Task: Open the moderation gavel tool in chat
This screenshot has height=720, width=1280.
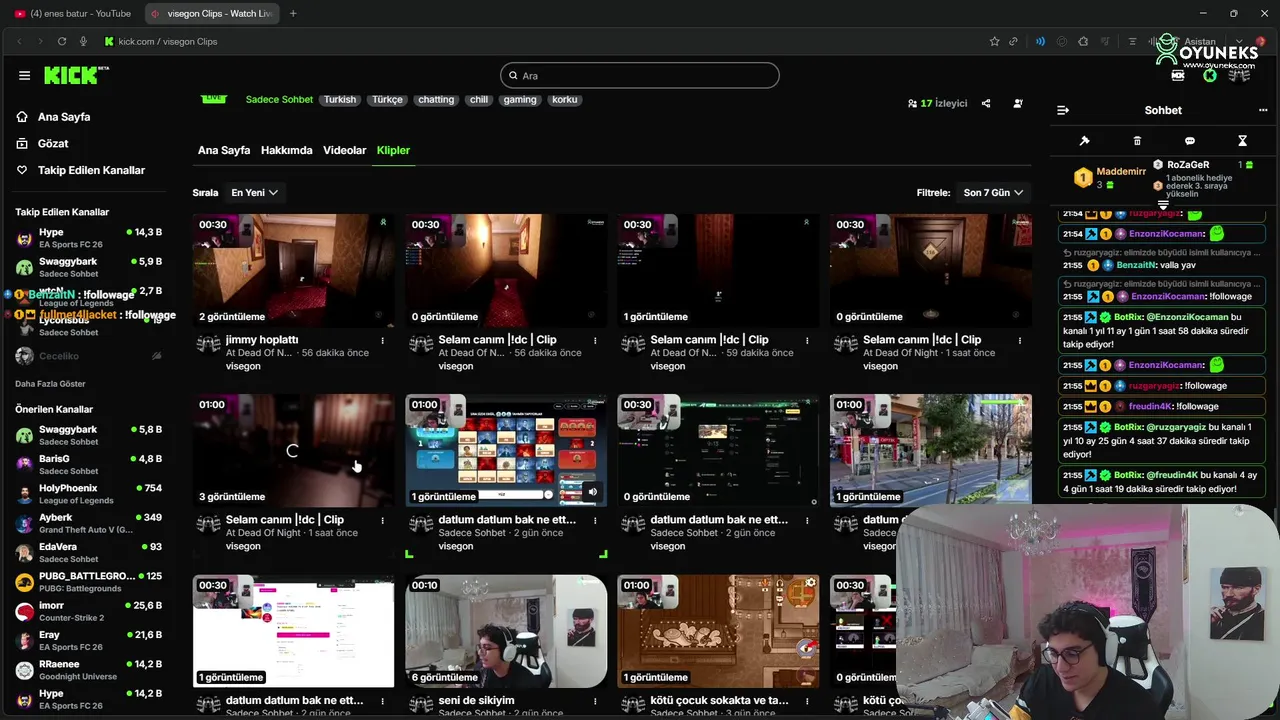Action: pyautogui.click(x=1084, y=141)
